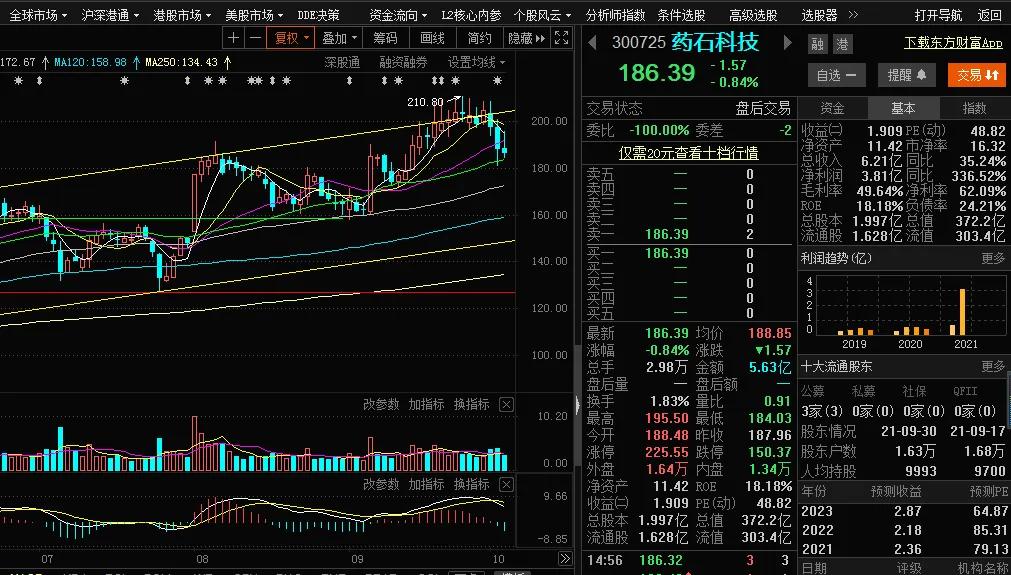Expand more menu items chevron after 选股器
Image resolution: width=1011 pixels, height=575 pixels.
click(853, 14)
